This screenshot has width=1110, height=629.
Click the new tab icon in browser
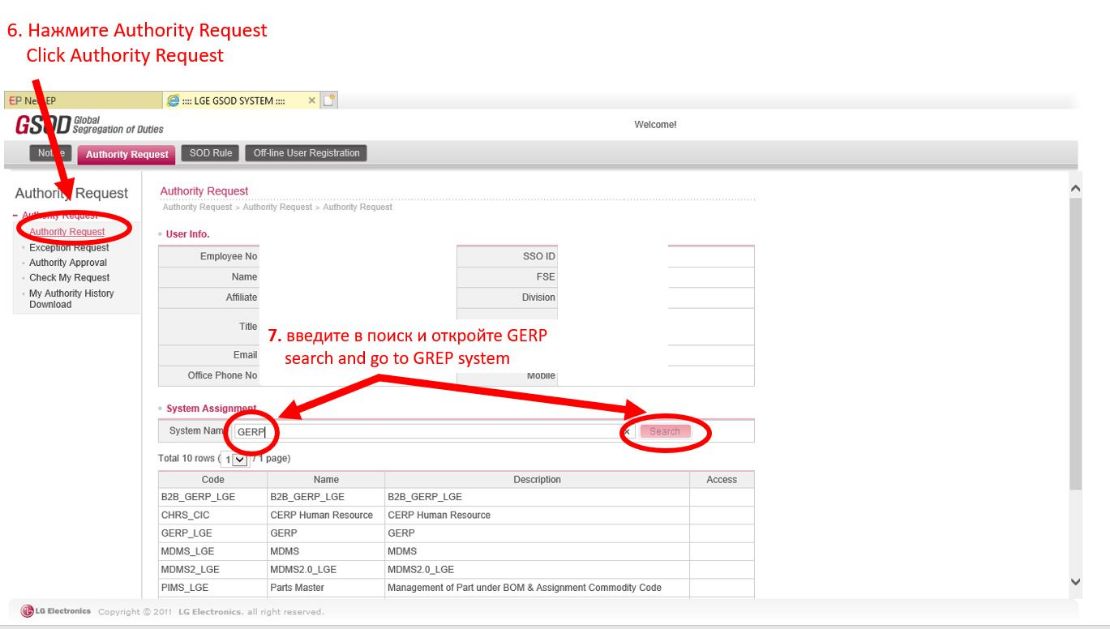coord(329,100)
